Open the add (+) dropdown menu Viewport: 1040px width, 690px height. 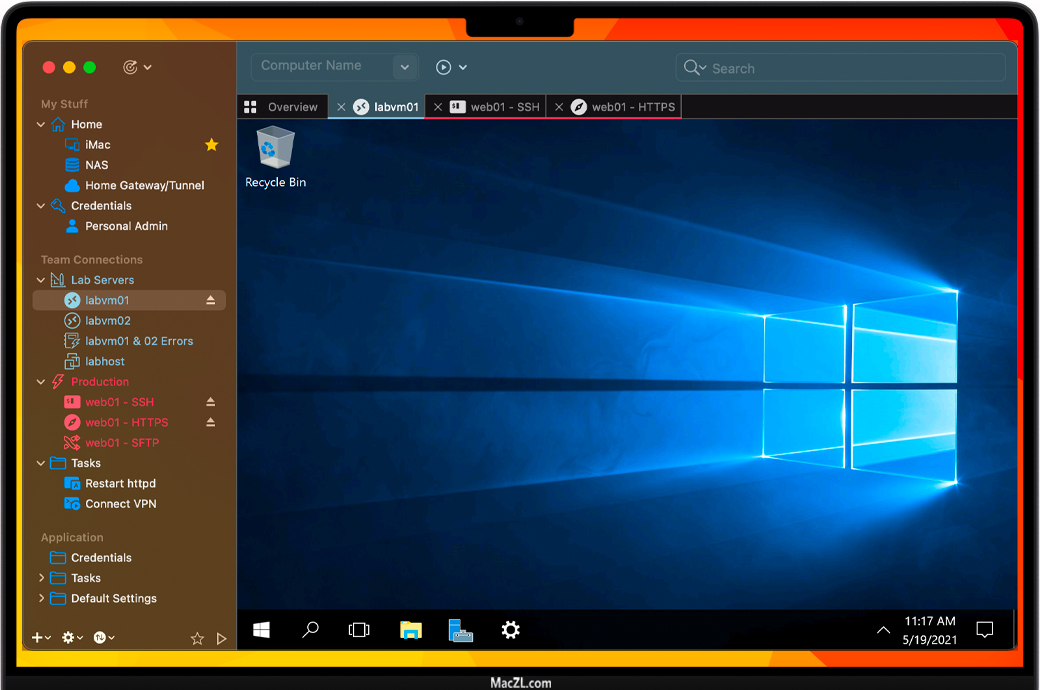(41, 638)
